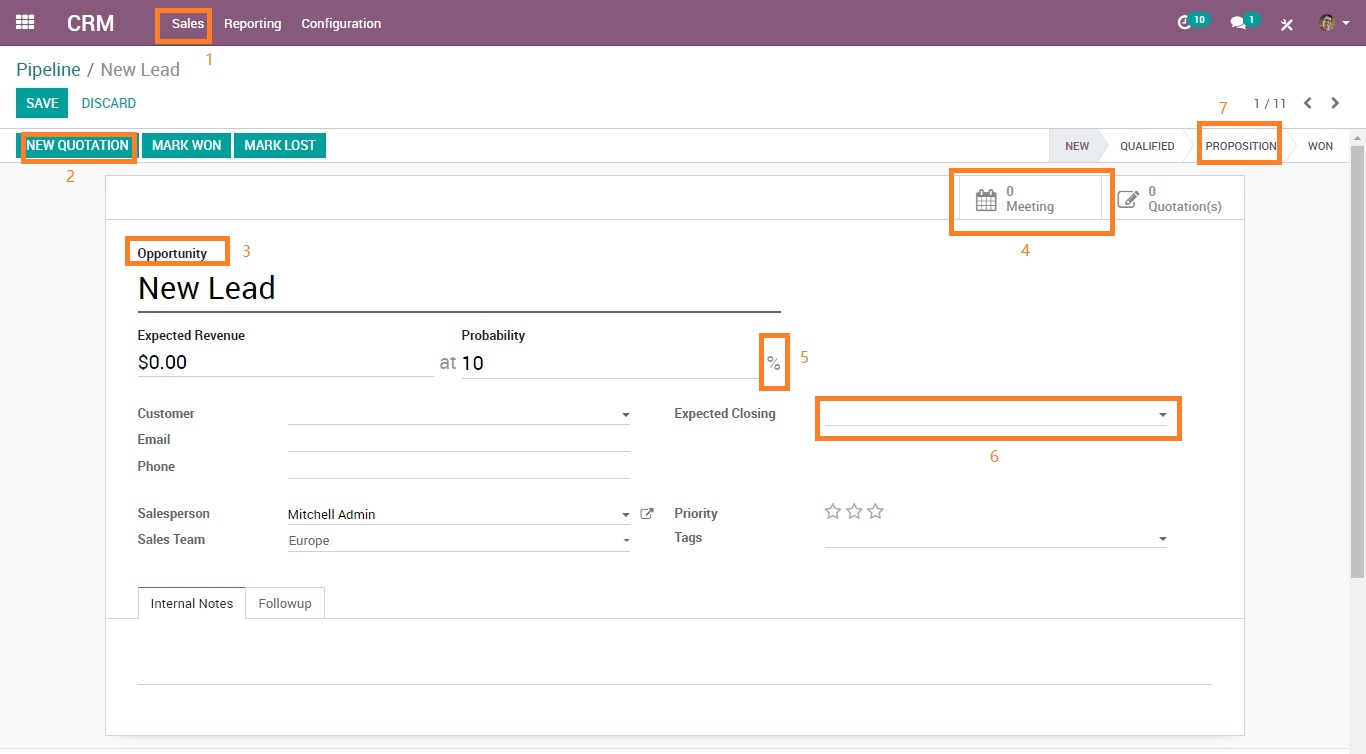Open the apps grid menu icon
Image resolution: width=1366 pixels, height=754 pixels.
[25, 22]
